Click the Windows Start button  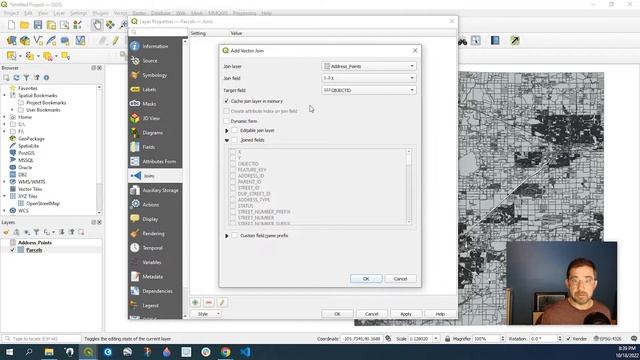pyautogui.click(x=9, y=352)
